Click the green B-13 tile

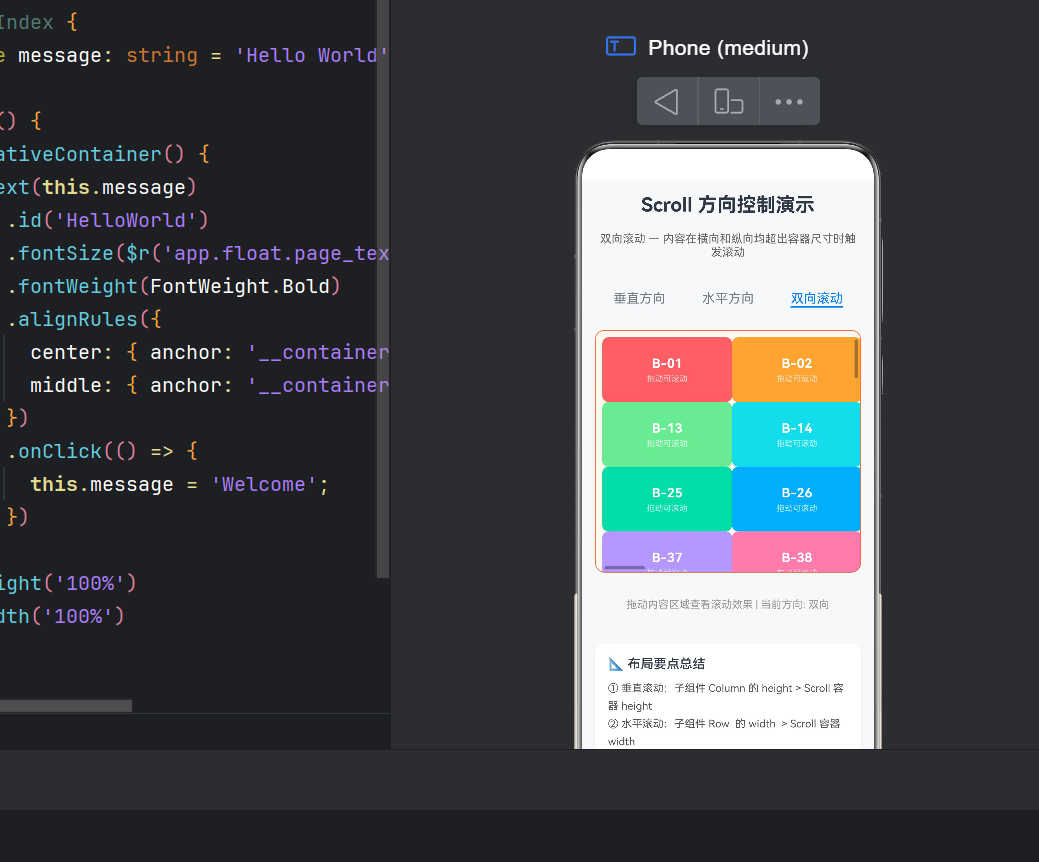point(667,434)
